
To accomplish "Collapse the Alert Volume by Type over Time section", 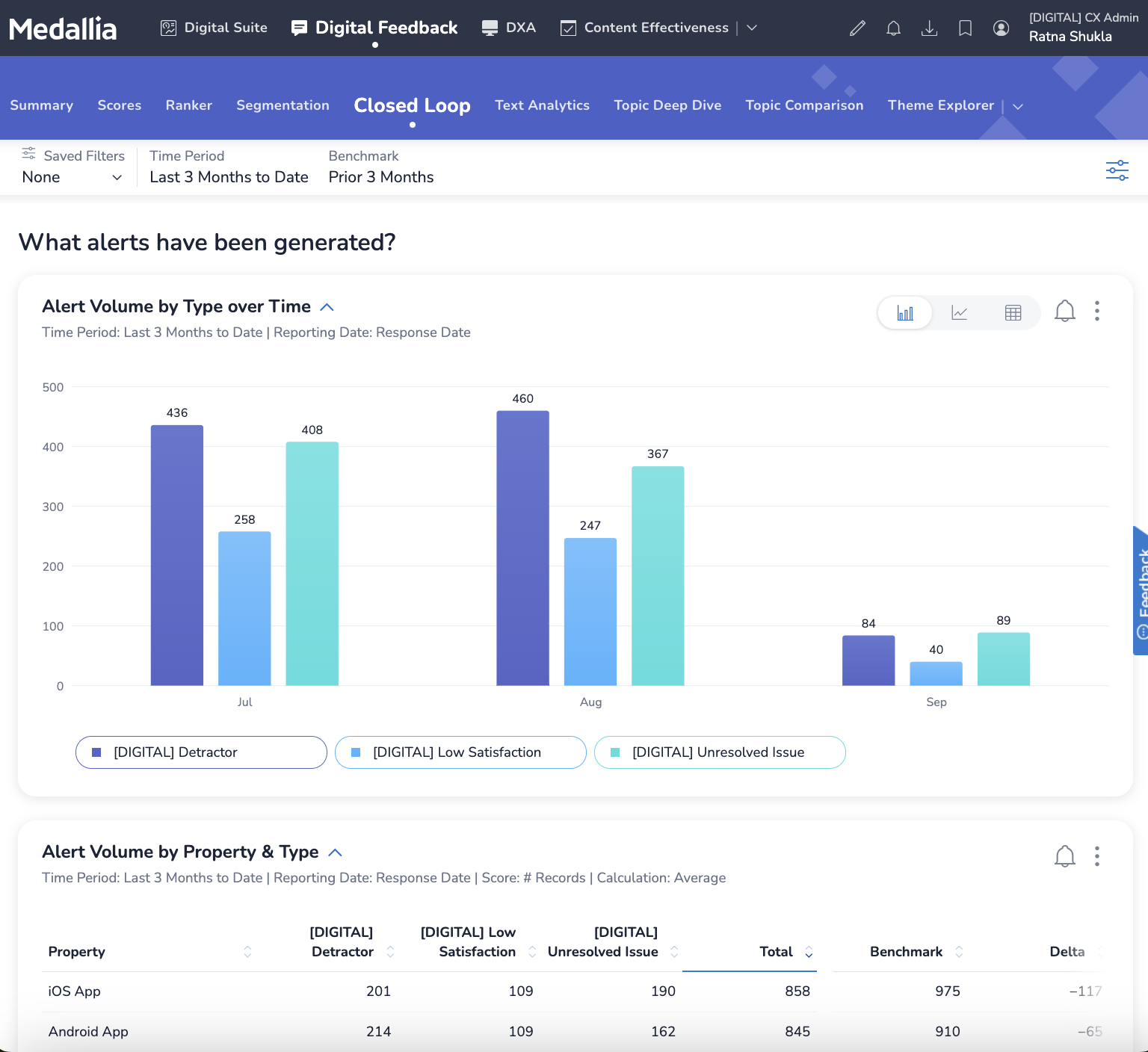I will 327,307.
